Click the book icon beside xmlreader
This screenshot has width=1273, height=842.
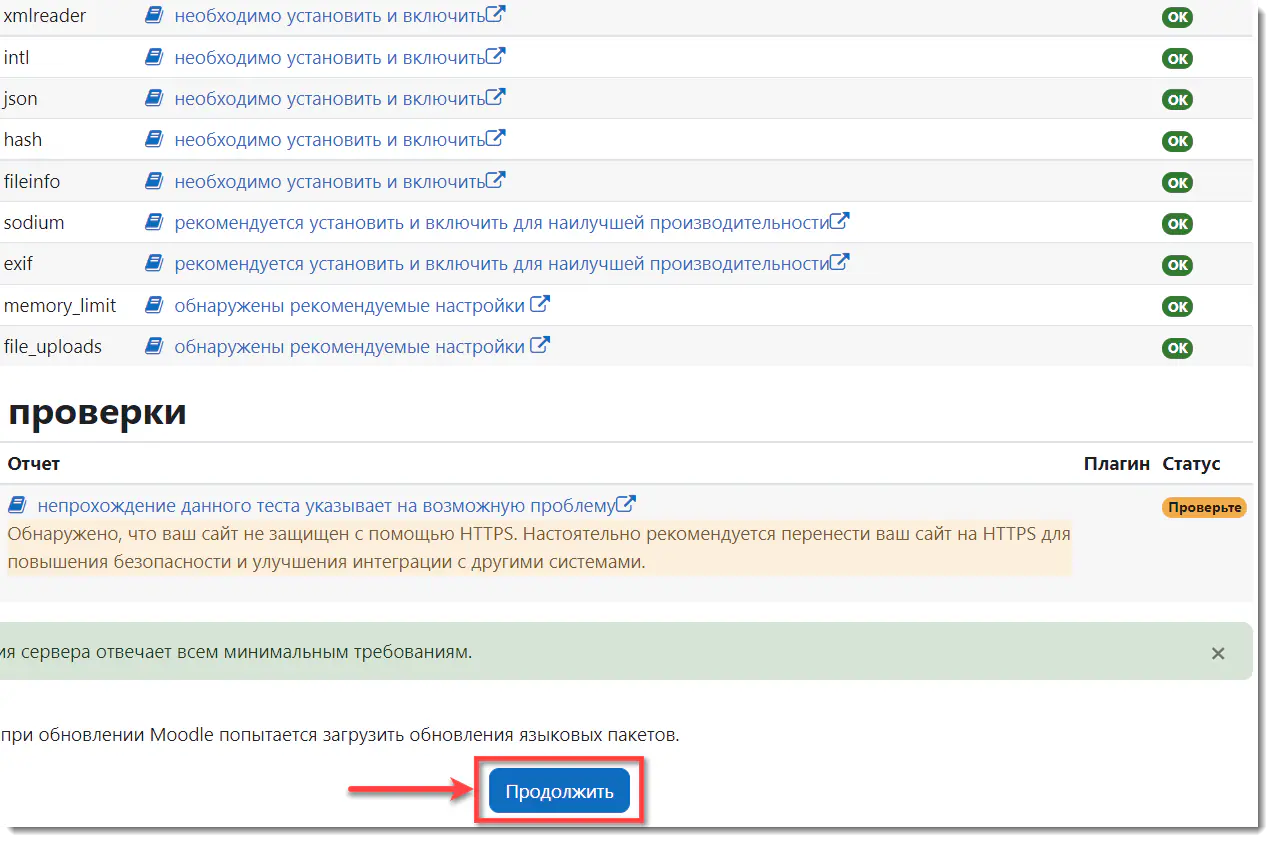click(x=153, y=16)
